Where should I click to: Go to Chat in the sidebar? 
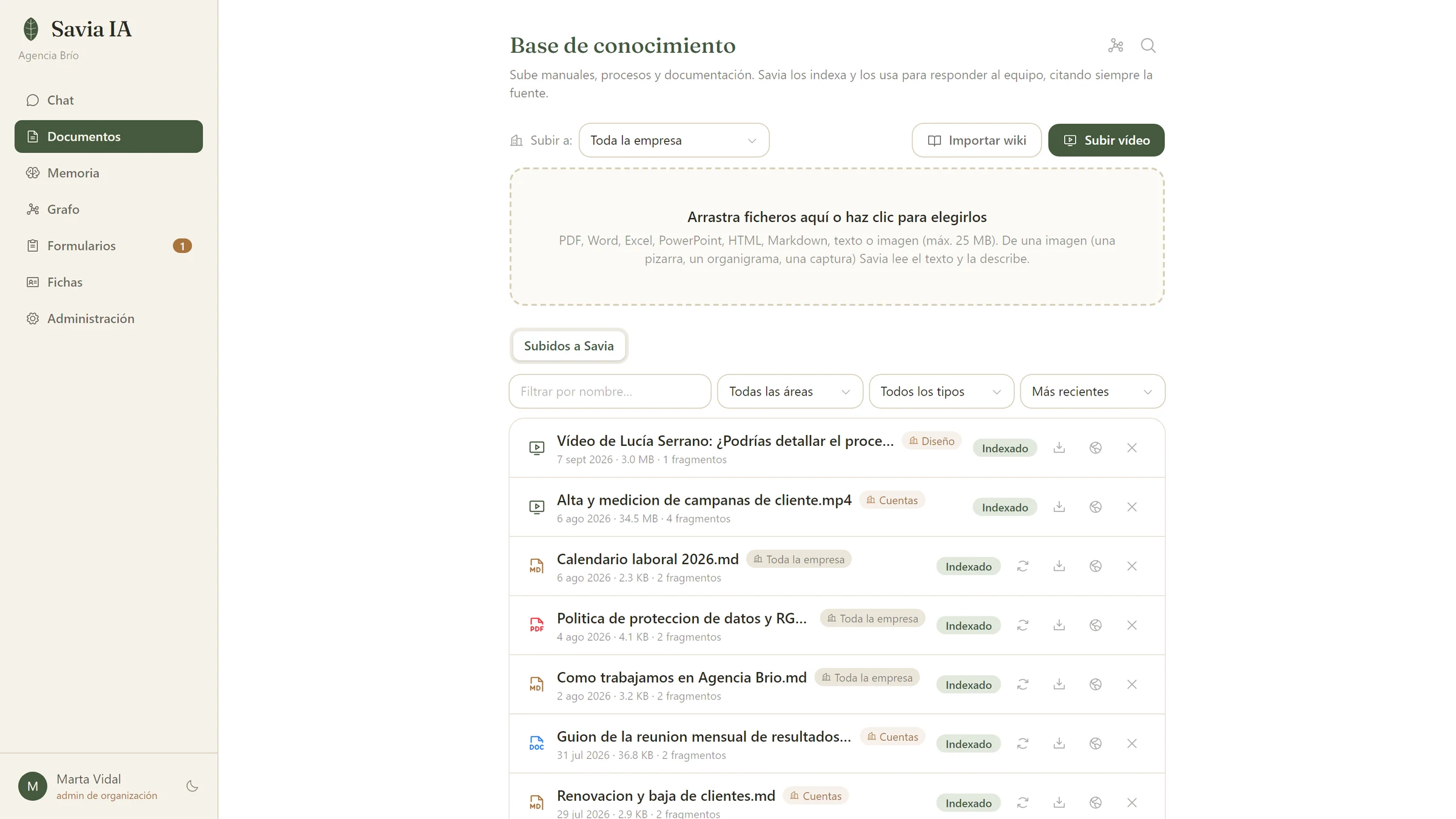pyautogui.click(x=109, y=100)
